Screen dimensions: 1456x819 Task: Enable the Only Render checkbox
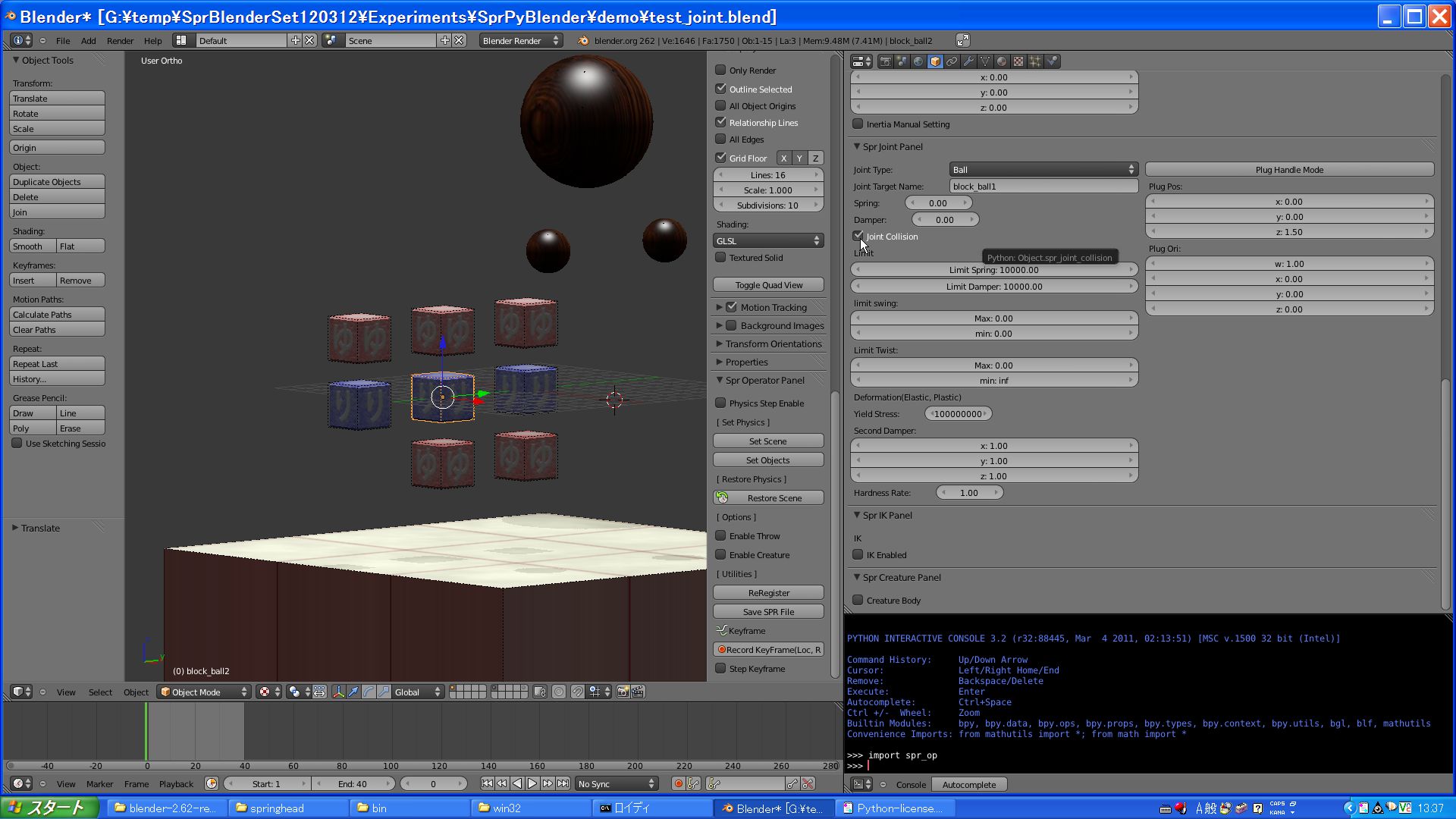click(x=720, y=70)
